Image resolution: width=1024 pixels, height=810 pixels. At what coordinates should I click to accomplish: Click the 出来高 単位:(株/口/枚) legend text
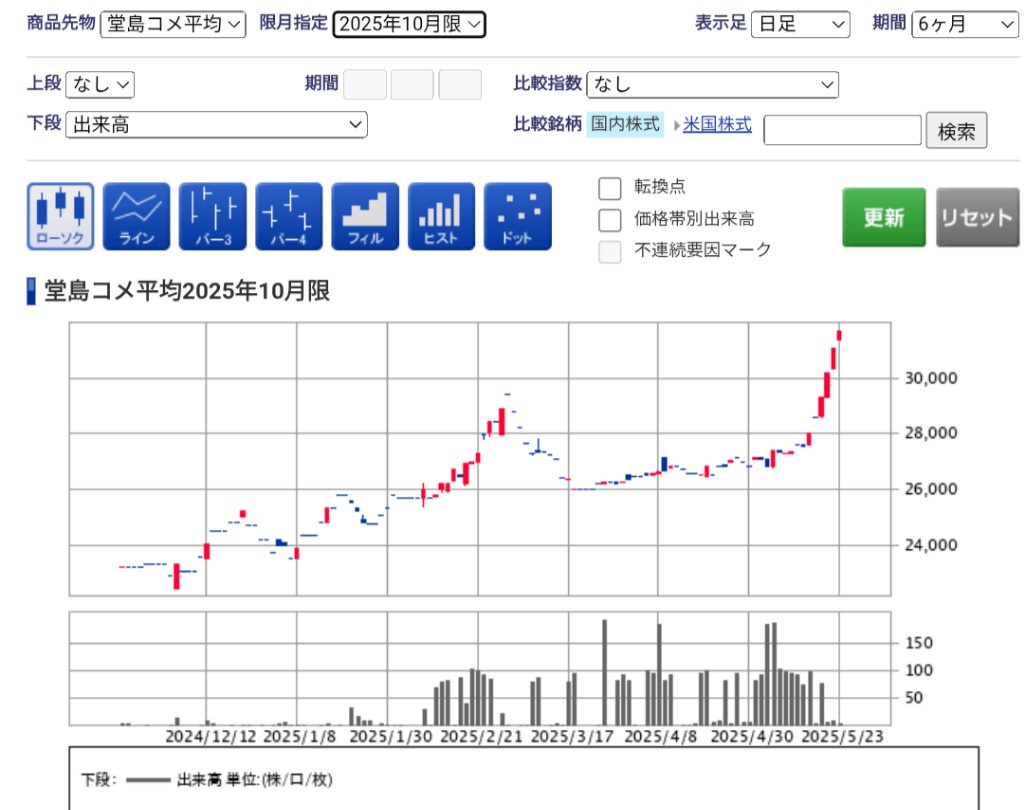click(x=255, y=780)
